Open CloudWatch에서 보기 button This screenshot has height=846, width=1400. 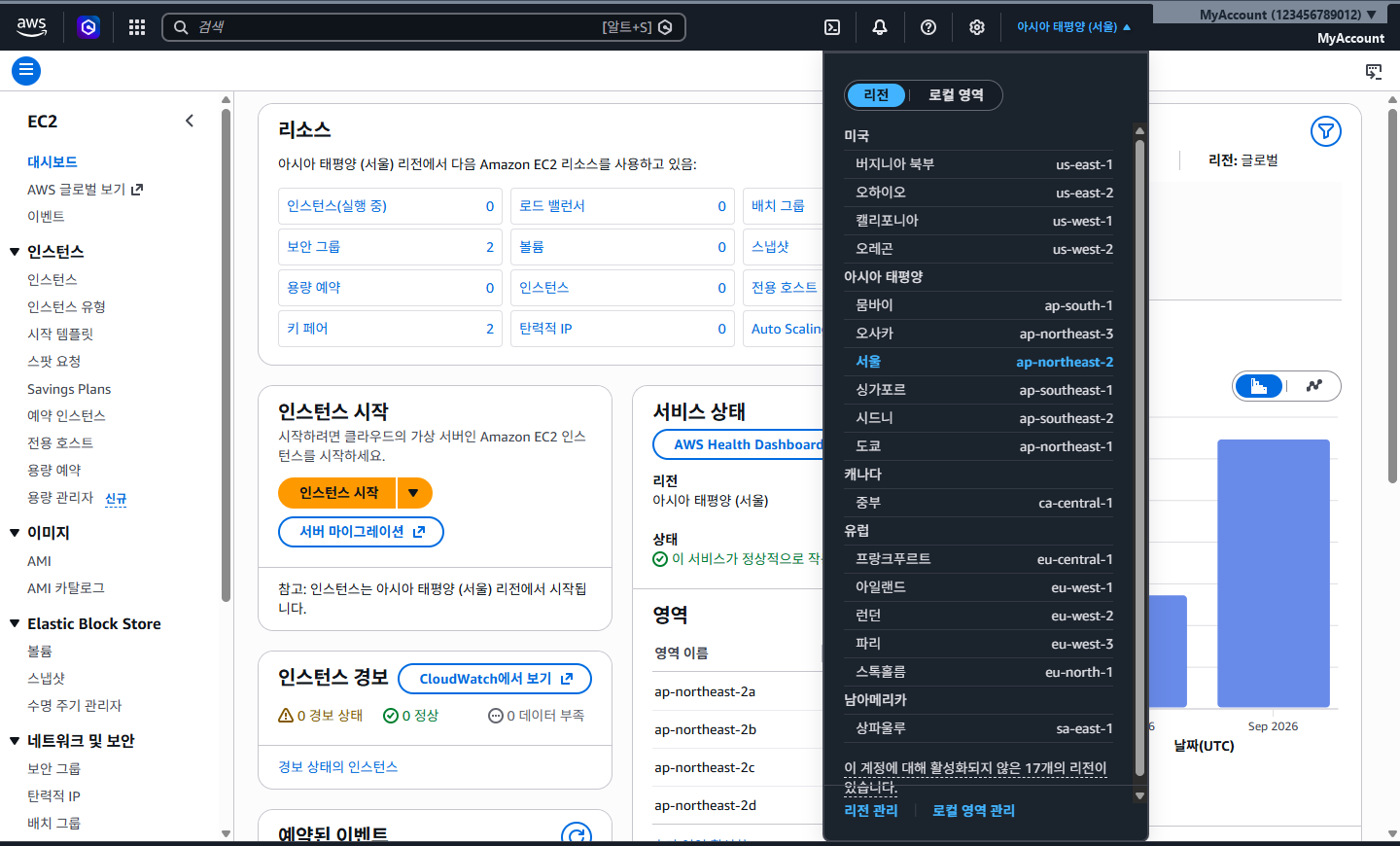[495, 679]
